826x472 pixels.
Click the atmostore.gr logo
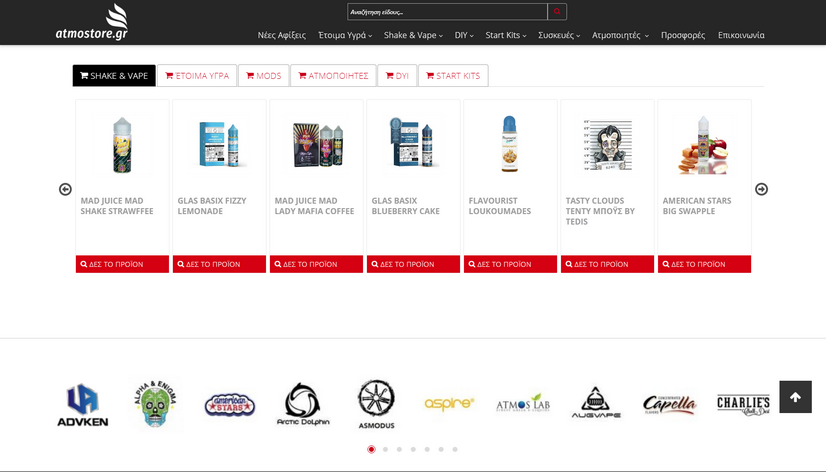pyautogui.click(x=92, y=22)
